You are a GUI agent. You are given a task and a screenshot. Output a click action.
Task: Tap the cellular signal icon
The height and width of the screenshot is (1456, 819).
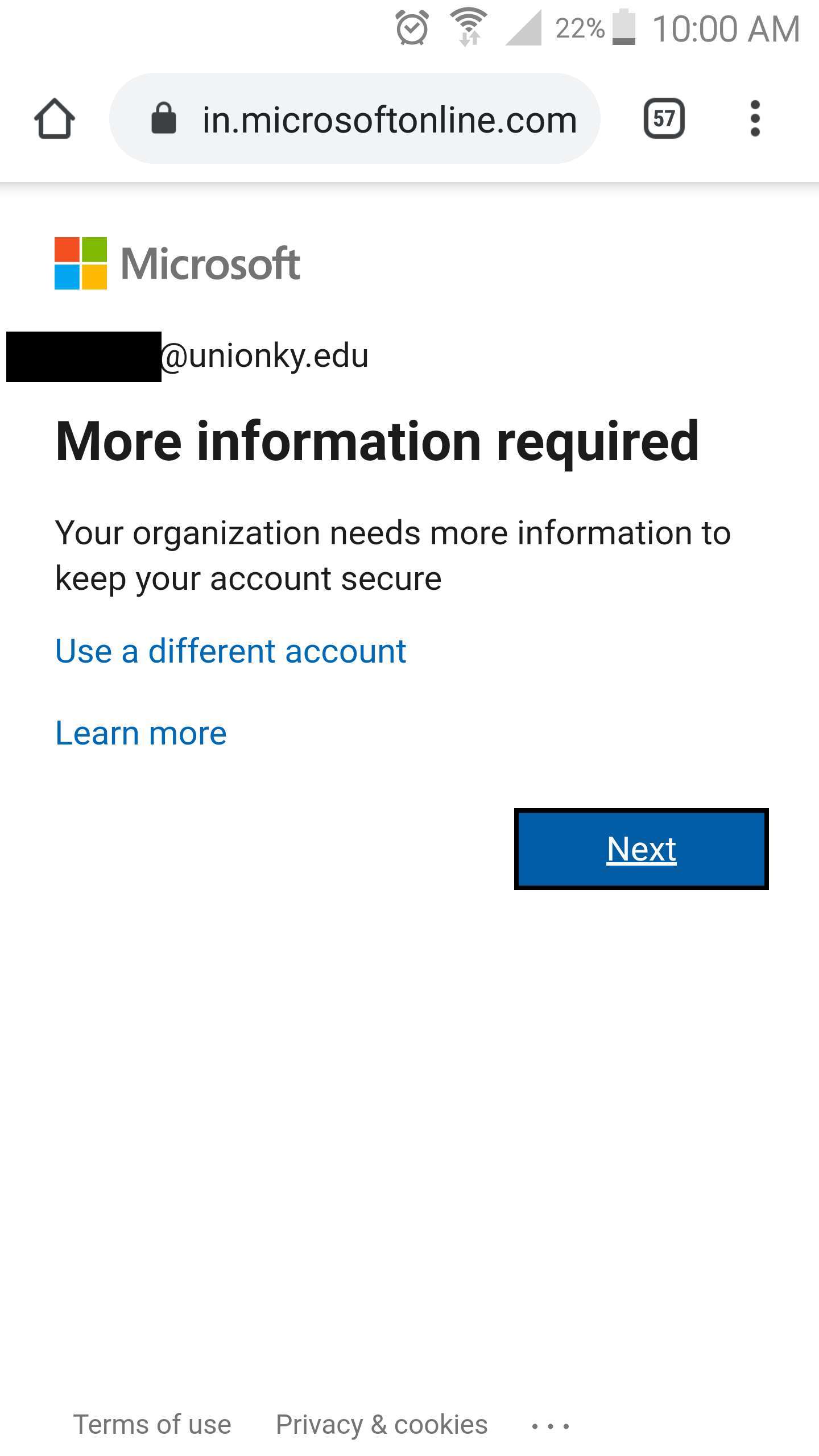click(524, 28)
